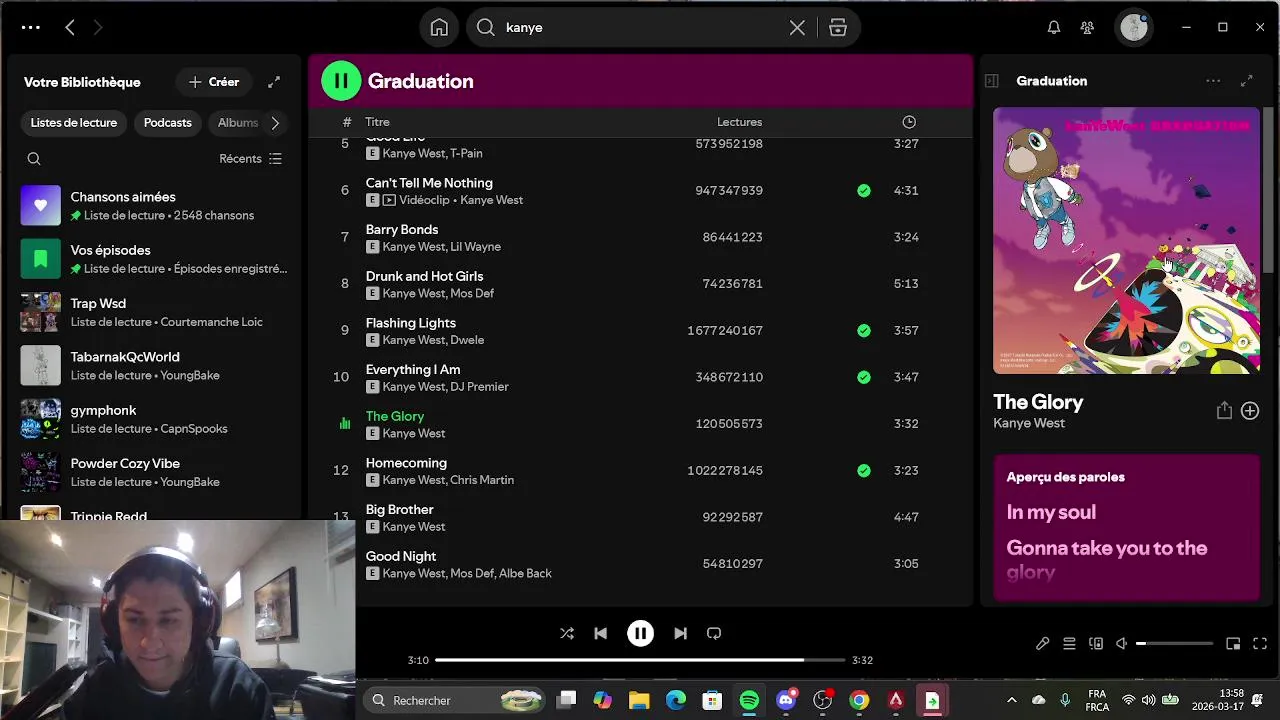
Task: Select the Podcasts filter
Action: pos(167,123)
